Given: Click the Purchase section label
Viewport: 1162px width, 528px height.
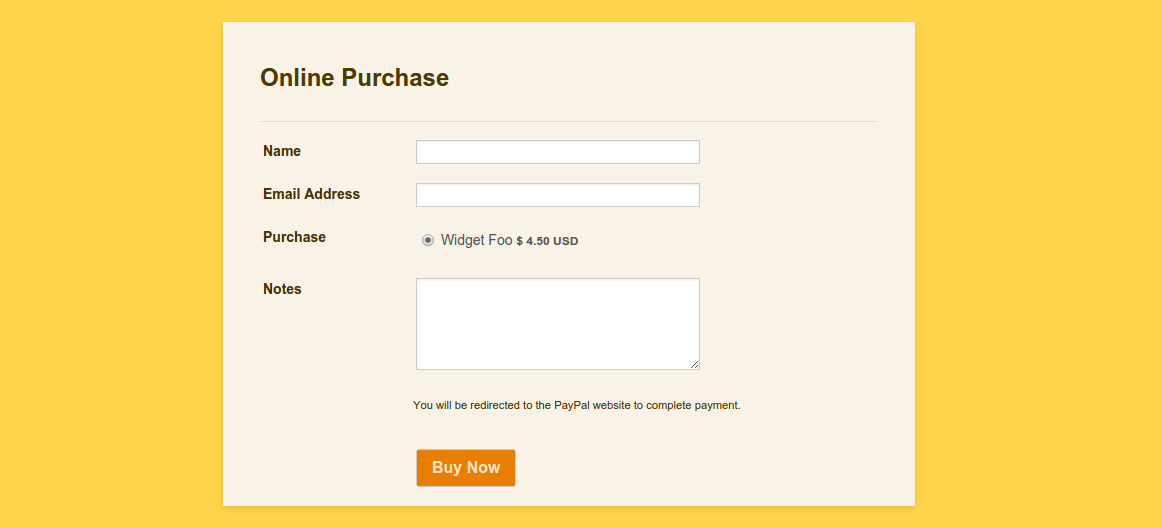Looking at the screenshot, I should [x=294, y=237].
